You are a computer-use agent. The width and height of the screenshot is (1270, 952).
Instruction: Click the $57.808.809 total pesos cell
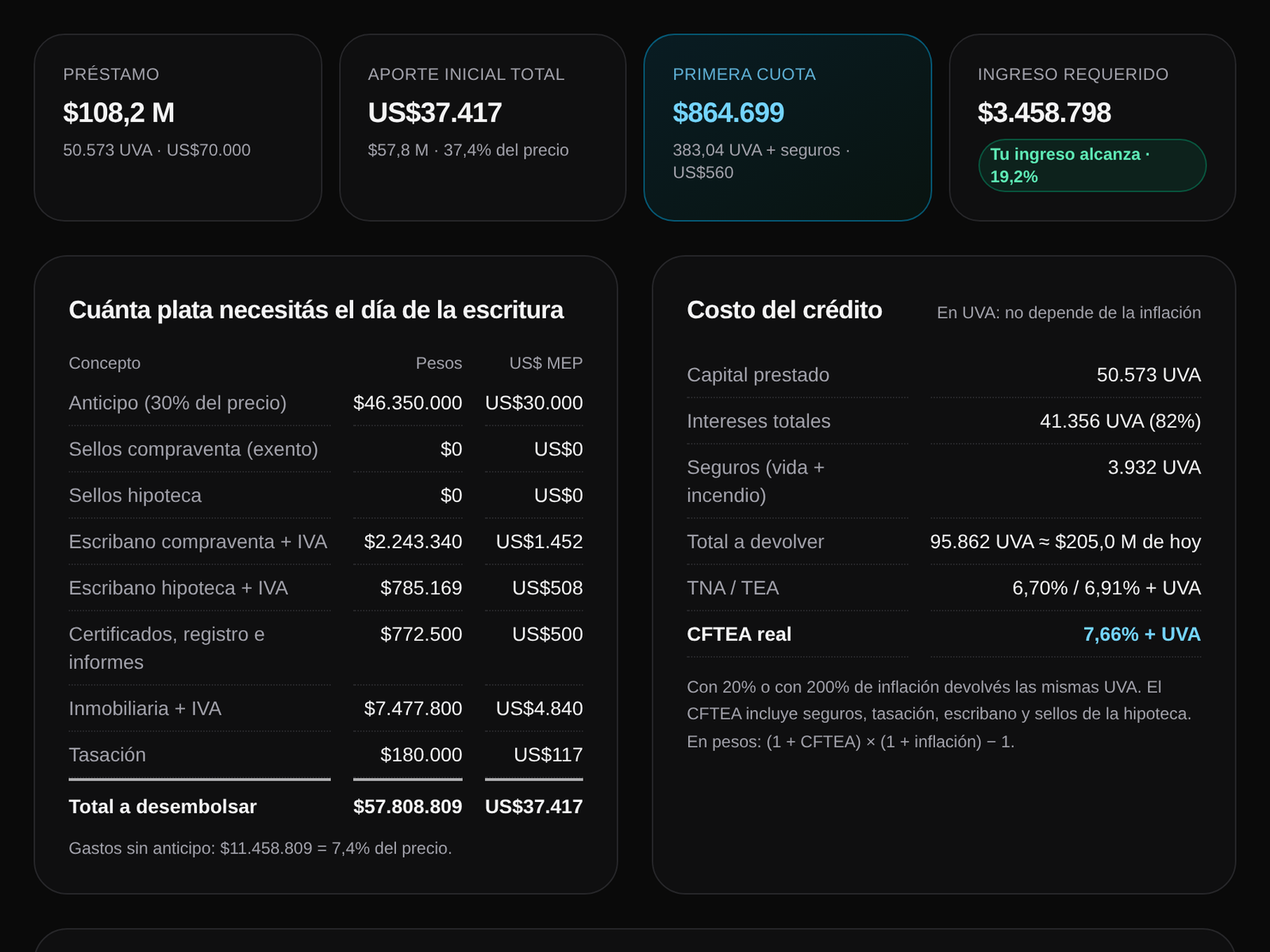[408, 807]
